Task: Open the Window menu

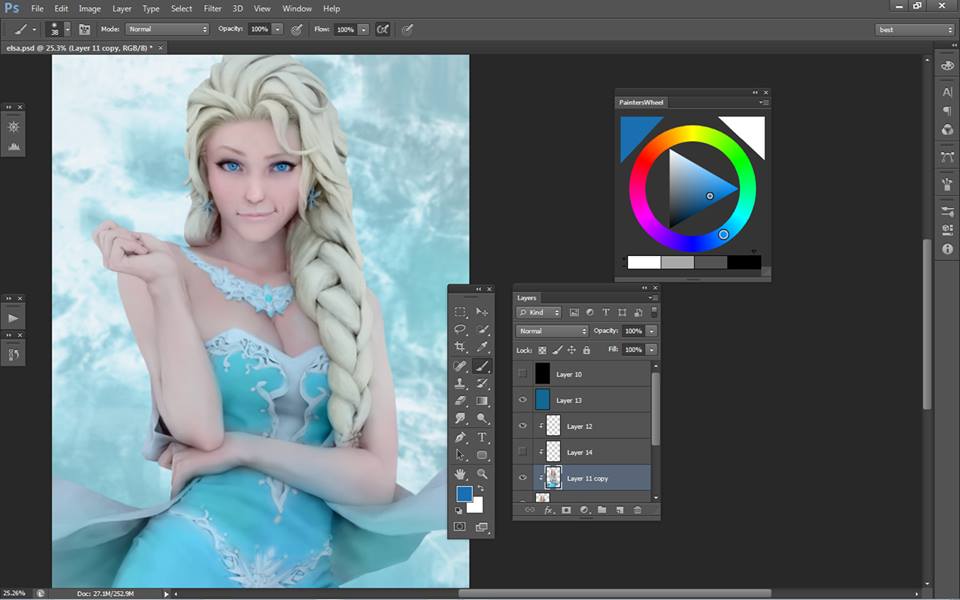Action: click(x=296, y=8)
